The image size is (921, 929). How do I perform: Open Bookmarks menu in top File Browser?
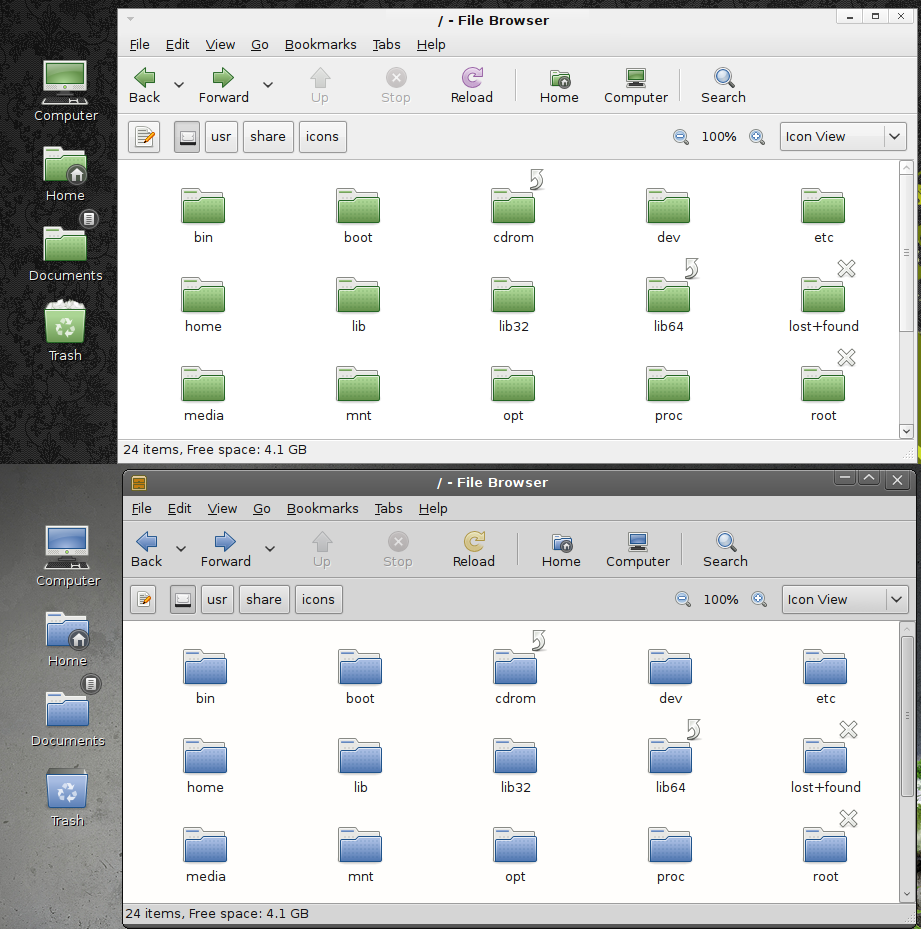tap(321, 44)
